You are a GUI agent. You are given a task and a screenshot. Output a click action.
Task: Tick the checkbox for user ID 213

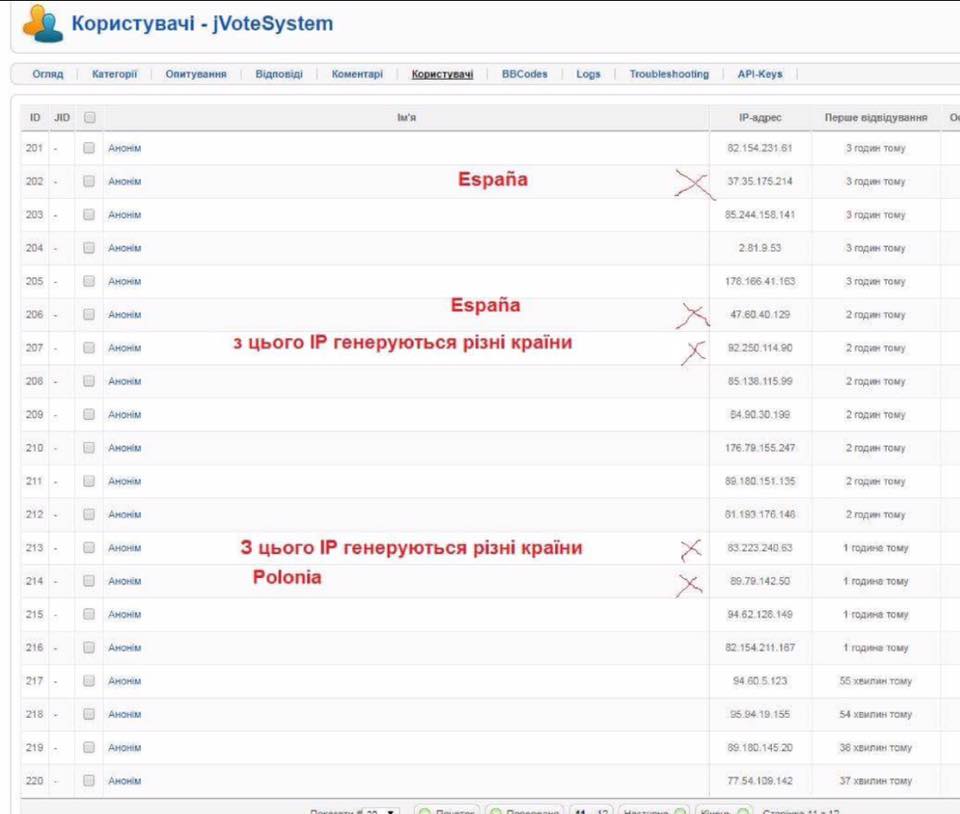click(x=89, y=548)
